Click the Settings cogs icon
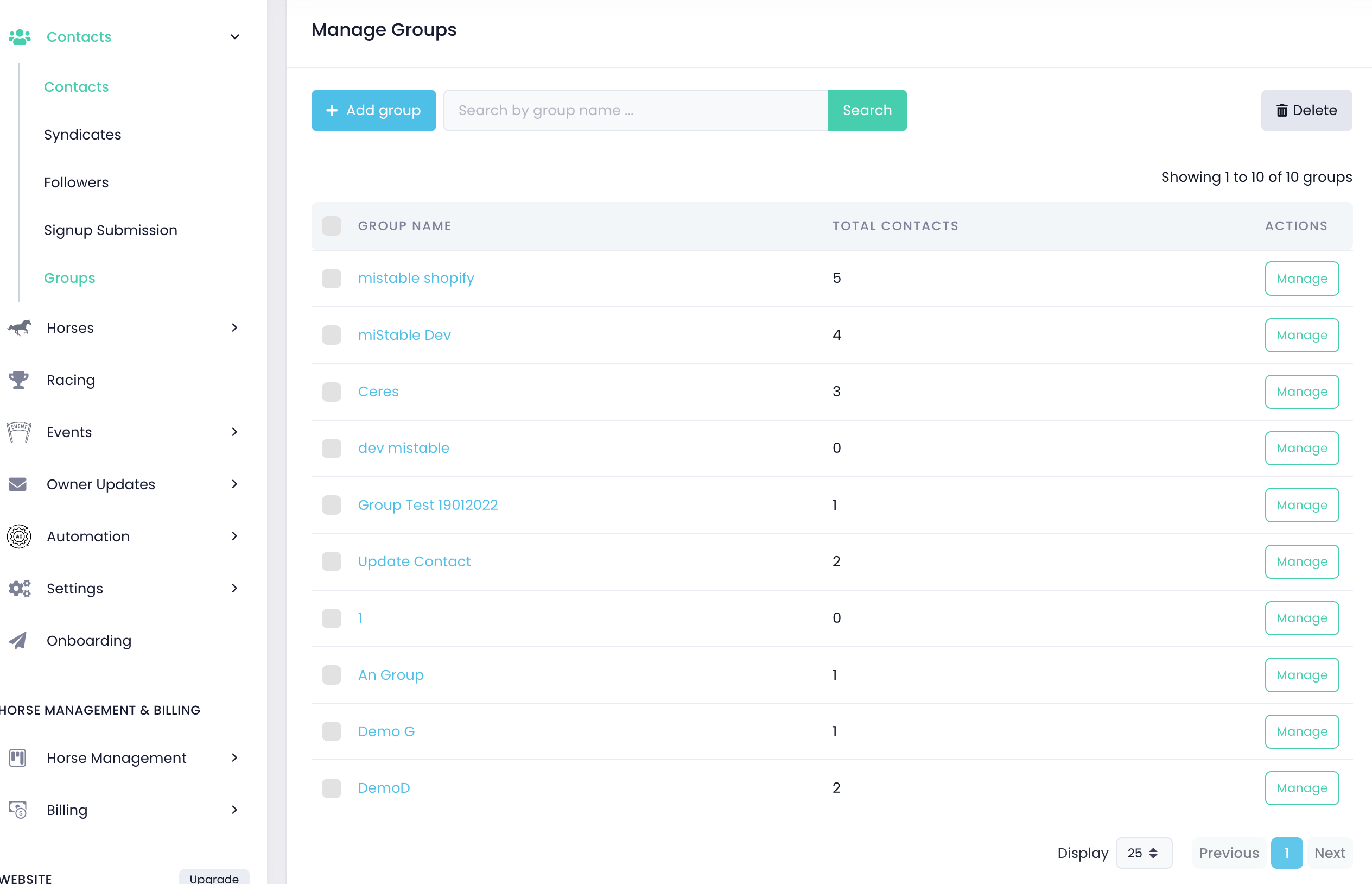Viewport: 1372px width, 884px height. coord(19,589)
